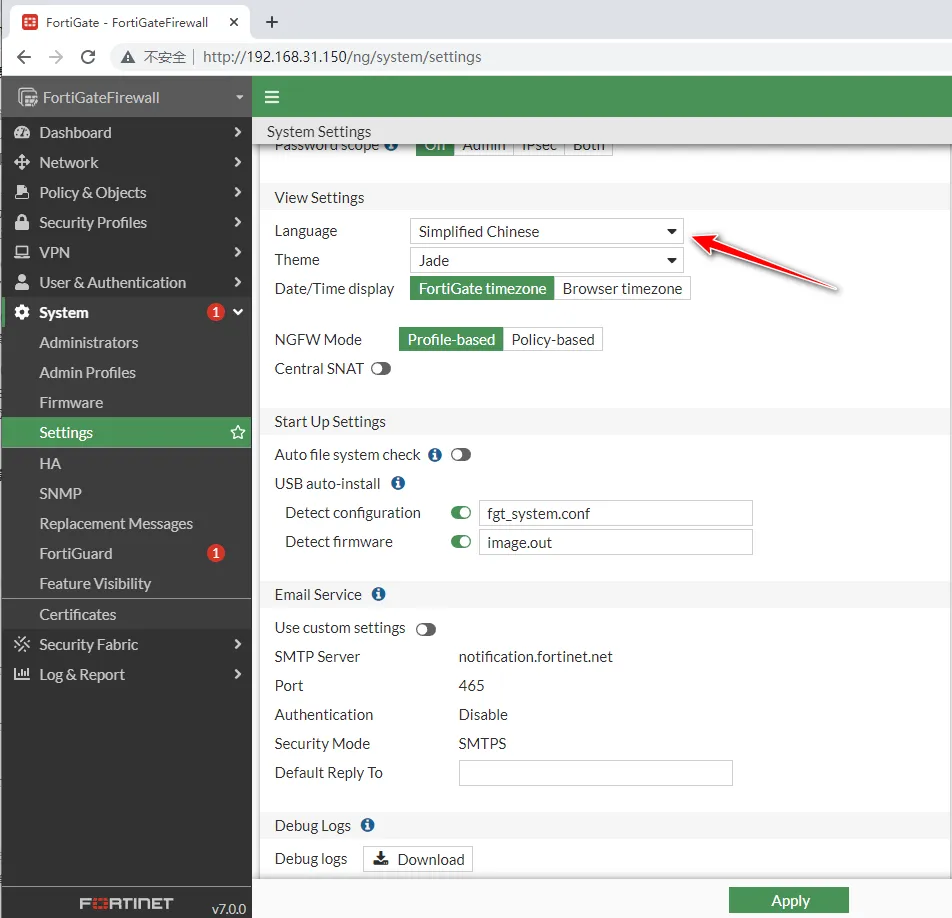Select Policy-based NGFW Mode
The width and height of the screenshot is (952, 918).
[552, 339]
